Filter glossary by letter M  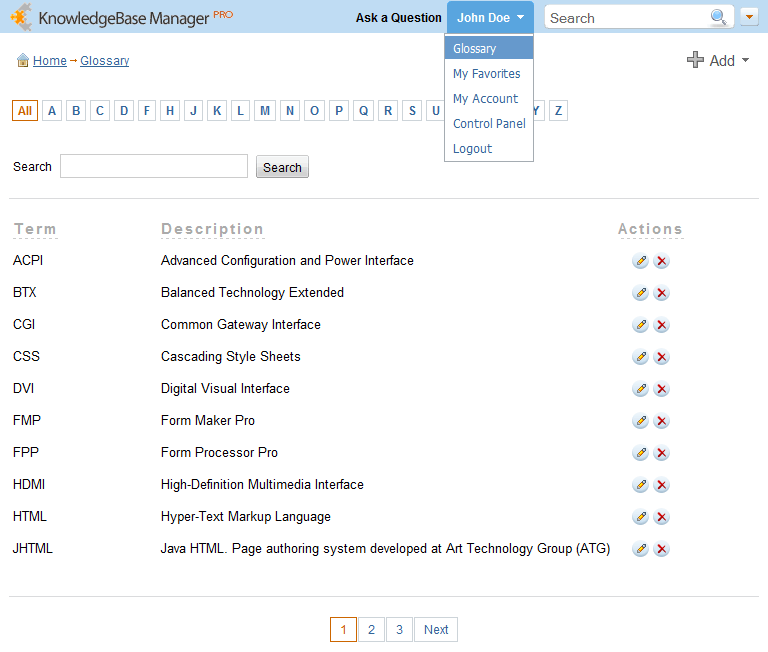click(x=265, y=111)
